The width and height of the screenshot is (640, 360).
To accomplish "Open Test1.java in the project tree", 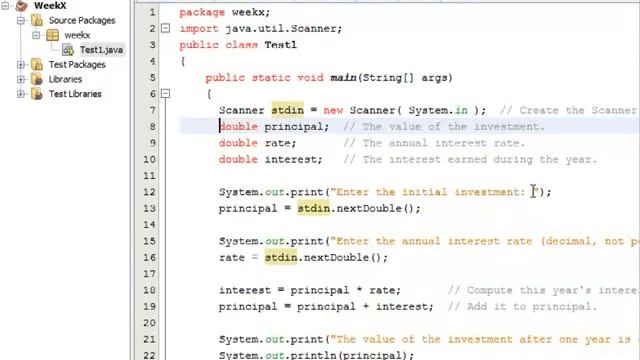I will 101,50.
